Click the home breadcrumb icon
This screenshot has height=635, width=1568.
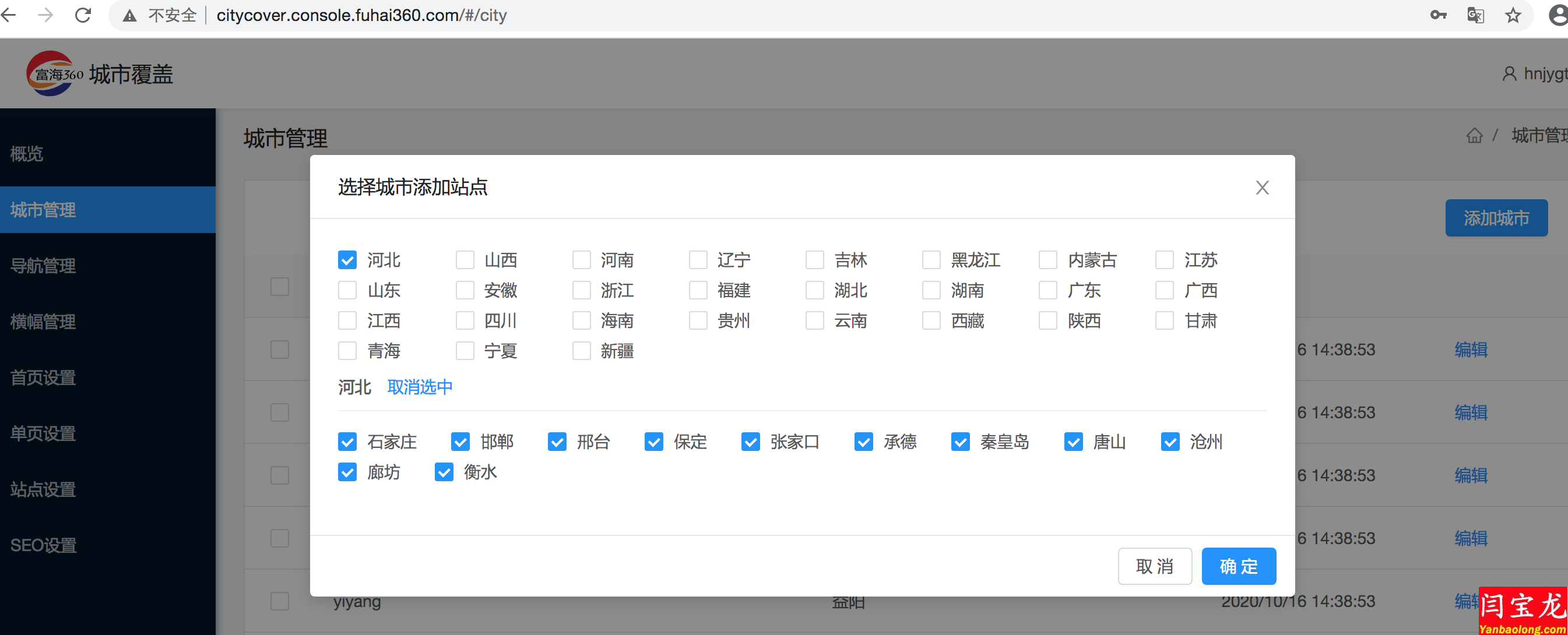pos(1474,135)
